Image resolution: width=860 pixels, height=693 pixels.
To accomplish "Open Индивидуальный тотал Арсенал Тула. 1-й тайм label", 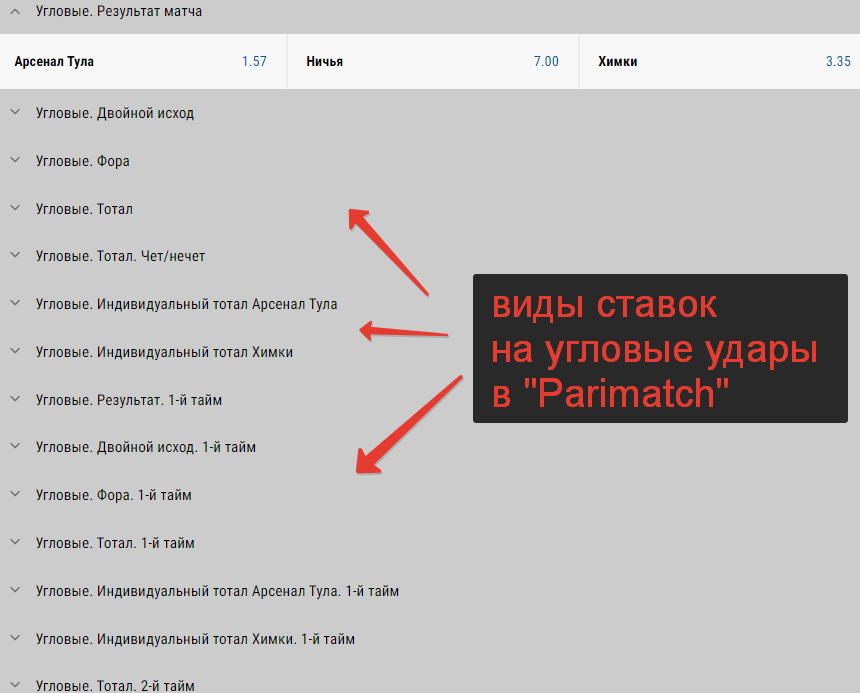I will point(217,591).
